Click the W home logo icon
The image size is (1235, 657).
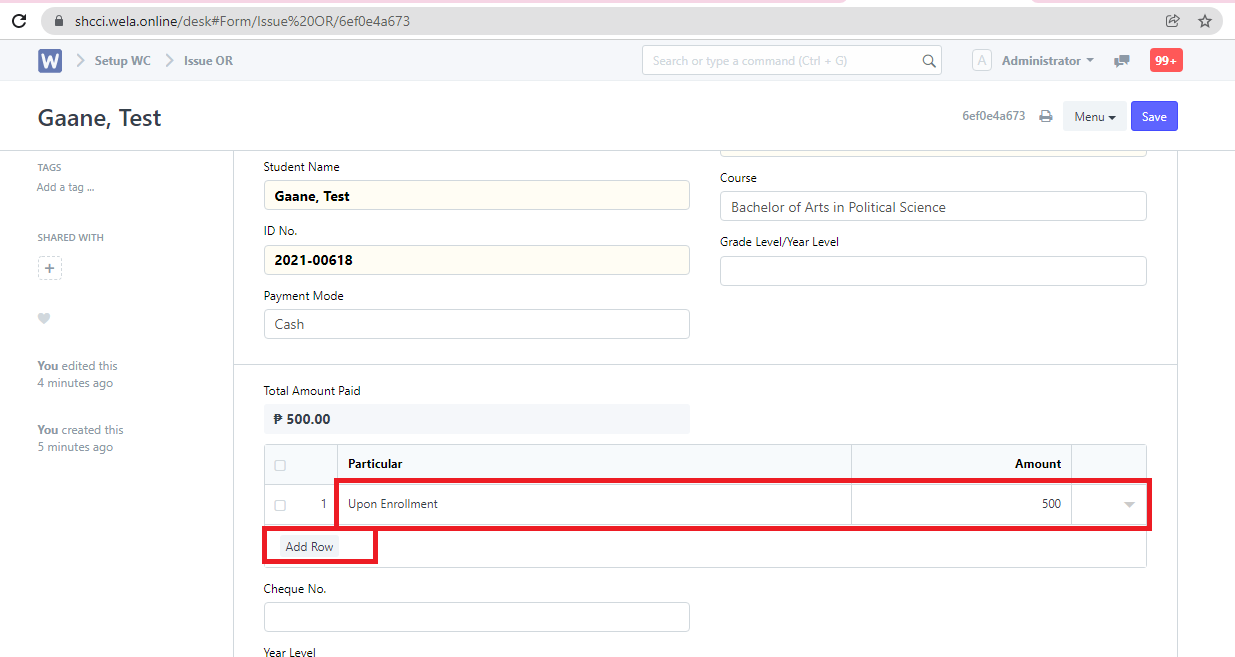(50, 61)
